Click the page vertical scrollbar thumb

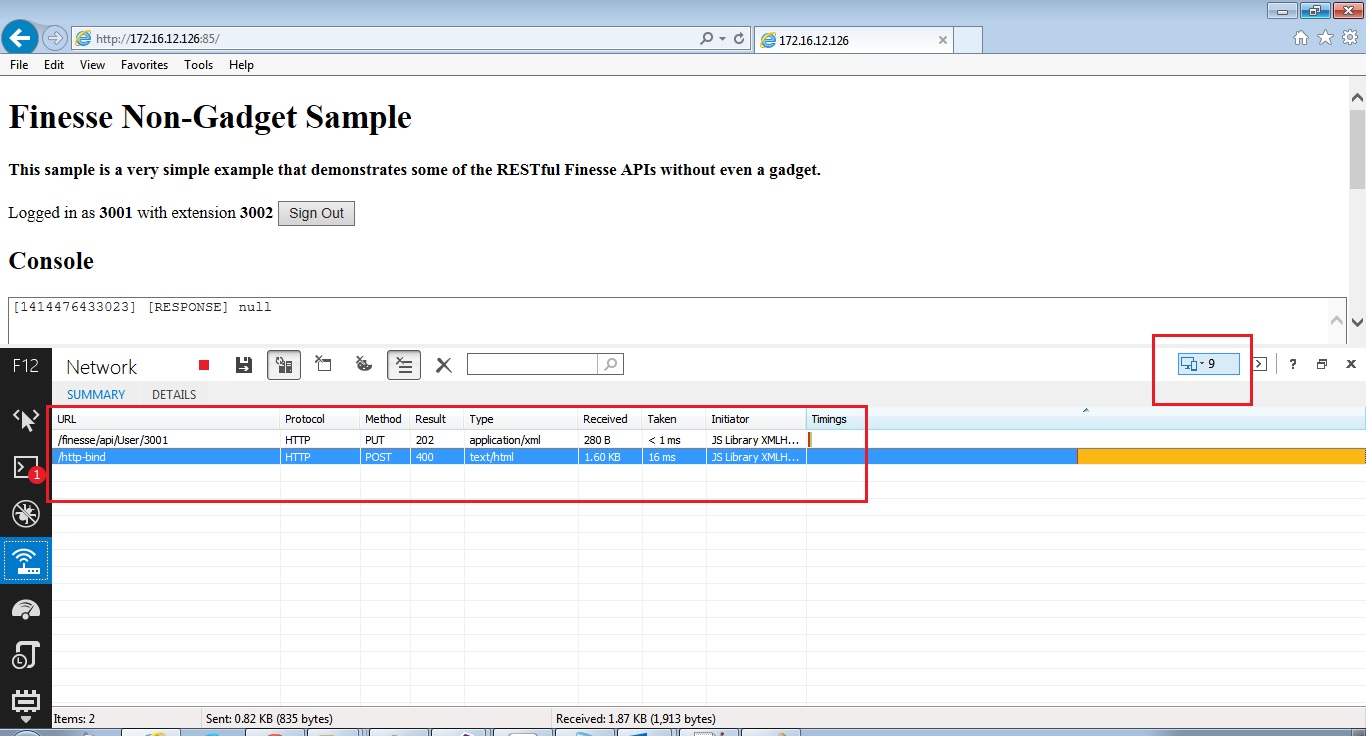click(x=1357, y=149)
